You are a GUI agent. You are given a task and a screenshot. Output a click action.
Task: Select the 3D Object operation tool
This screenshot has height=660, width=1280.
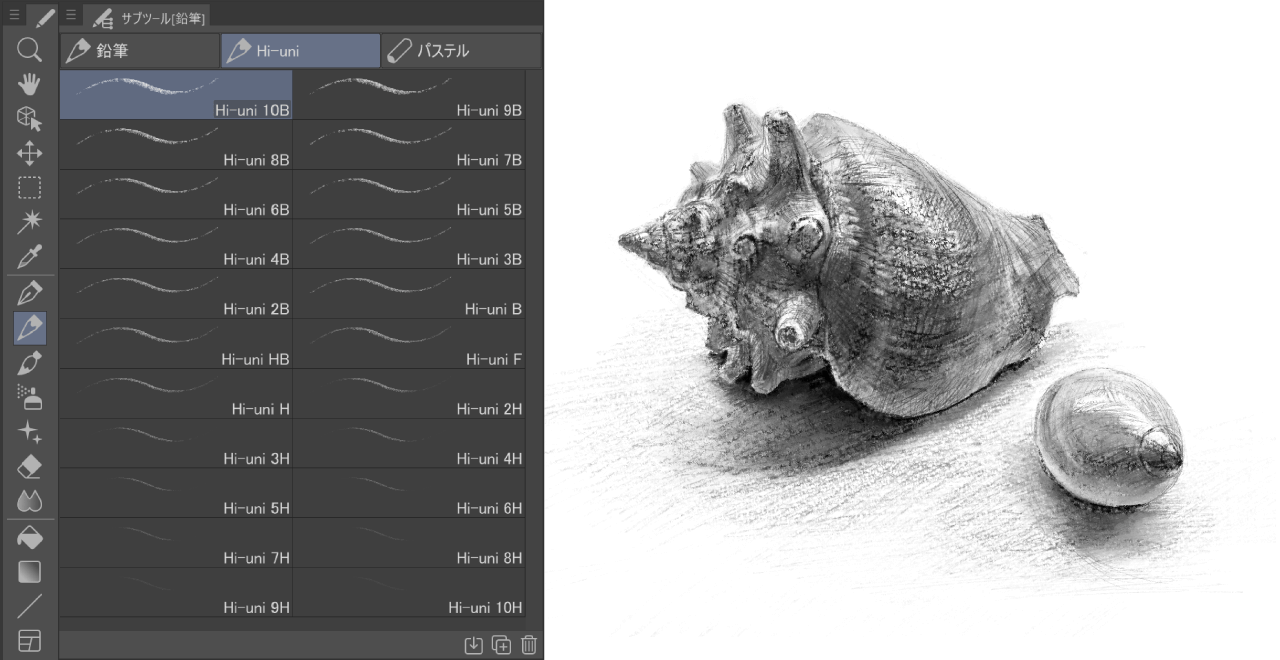click(29, 119)
